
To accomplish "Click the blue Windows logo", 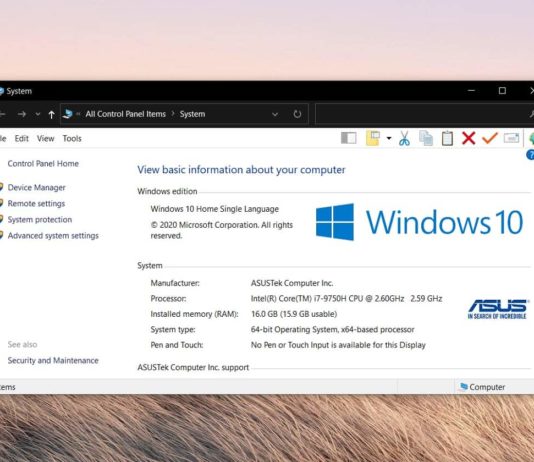I will tap(335, 222).
